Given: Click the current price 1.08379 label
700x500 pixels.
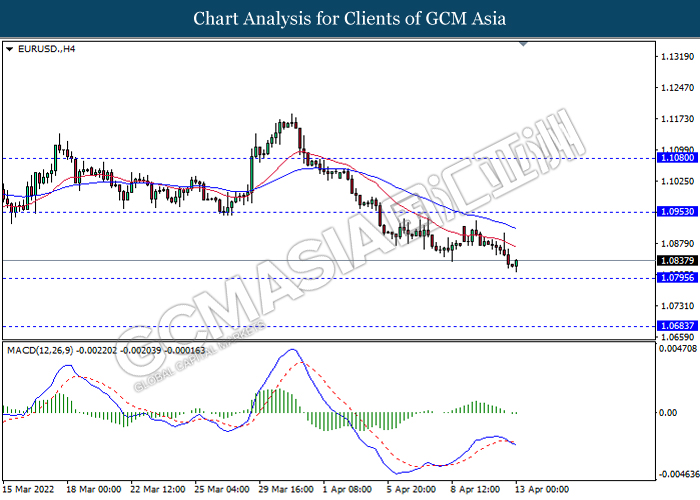Looking at the screenshot, I should (677, 260).
